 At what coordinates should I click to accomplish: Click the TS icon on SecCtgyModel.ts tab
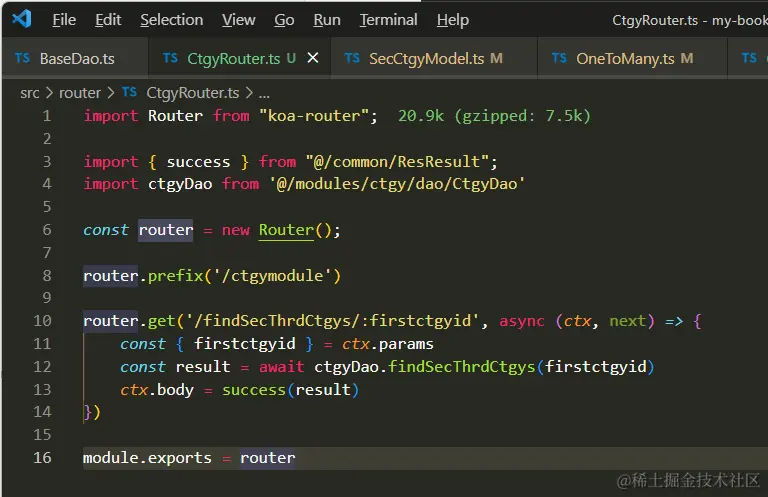pos(352,58)
